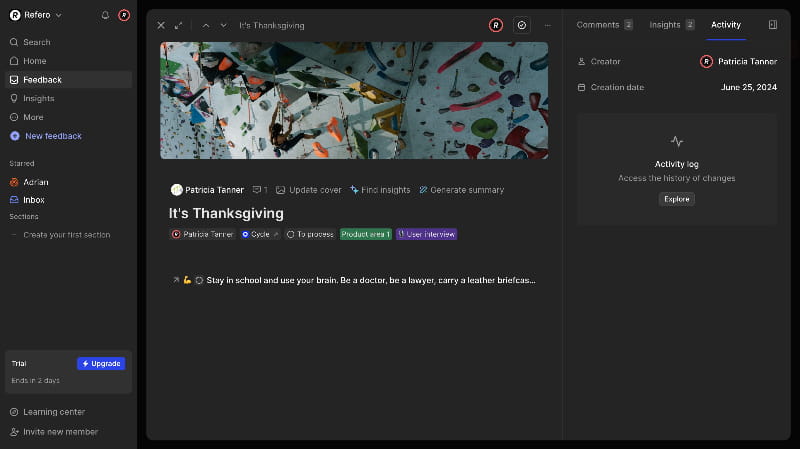Click Generate summary
This screenshot has height=449, width=800.
pyautogui.click(x=462, y=190)
